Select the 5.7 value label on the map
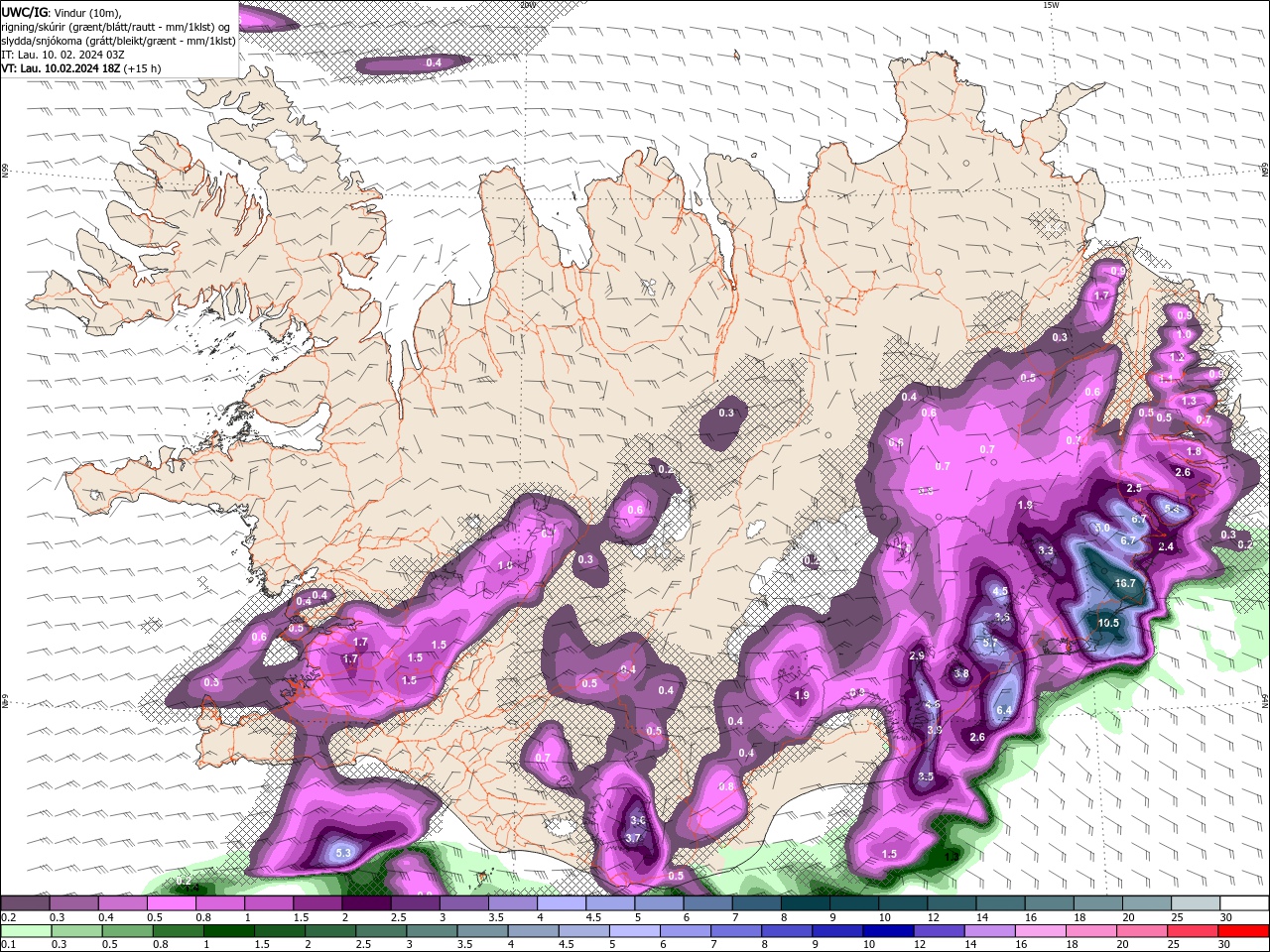Image resolution: width=1270 pixels, height=952 pixels. tap(989, 643)
